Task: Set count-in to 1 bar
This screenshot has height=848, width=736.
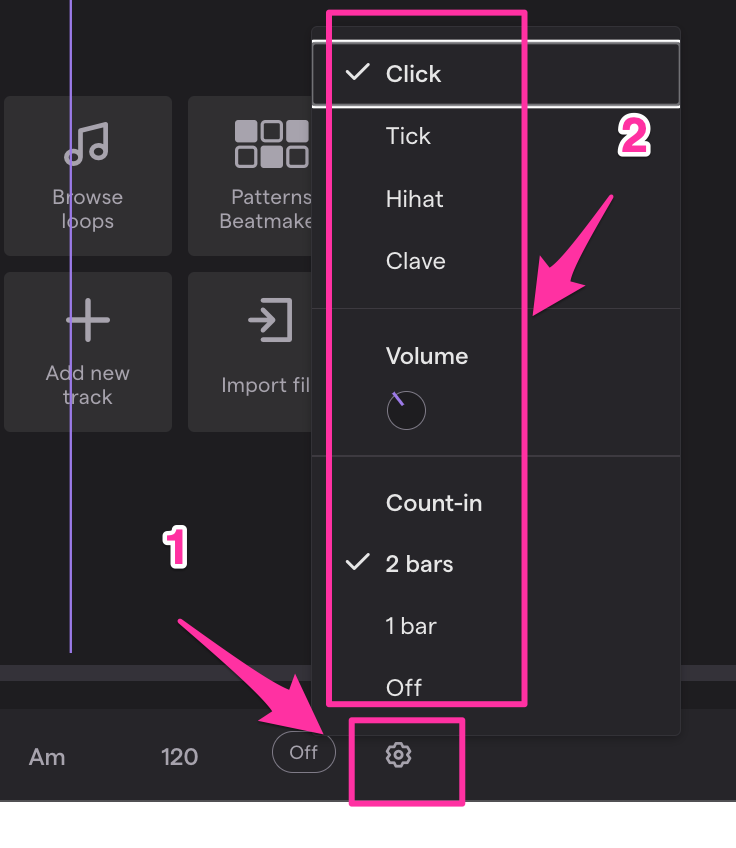Action: pyautogui.click(x=411, y=626)
